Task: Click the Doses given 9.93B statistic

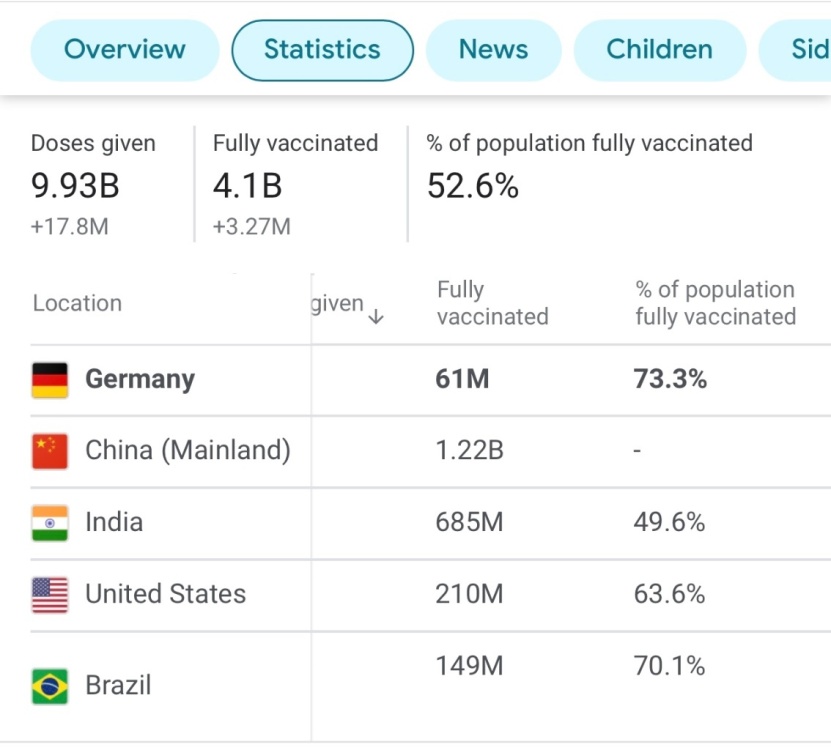Action: coord(78,186)
